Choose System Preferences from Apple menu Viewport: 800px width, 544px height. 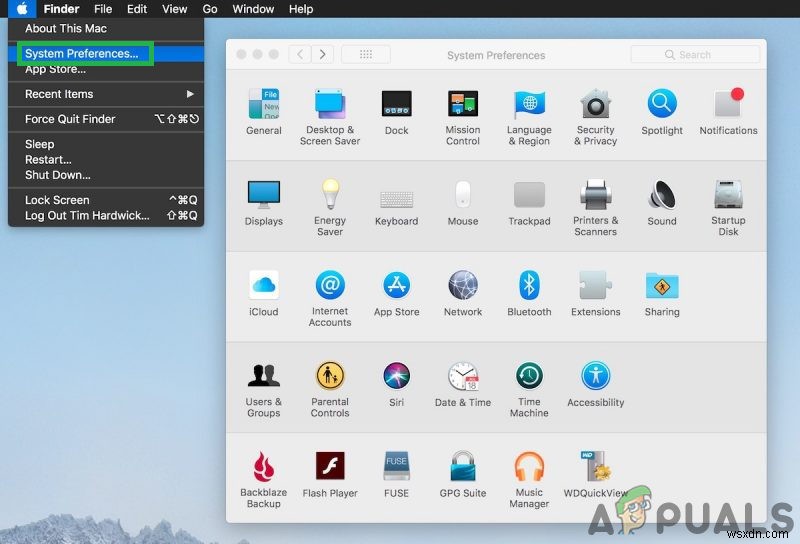click(82, 53)
